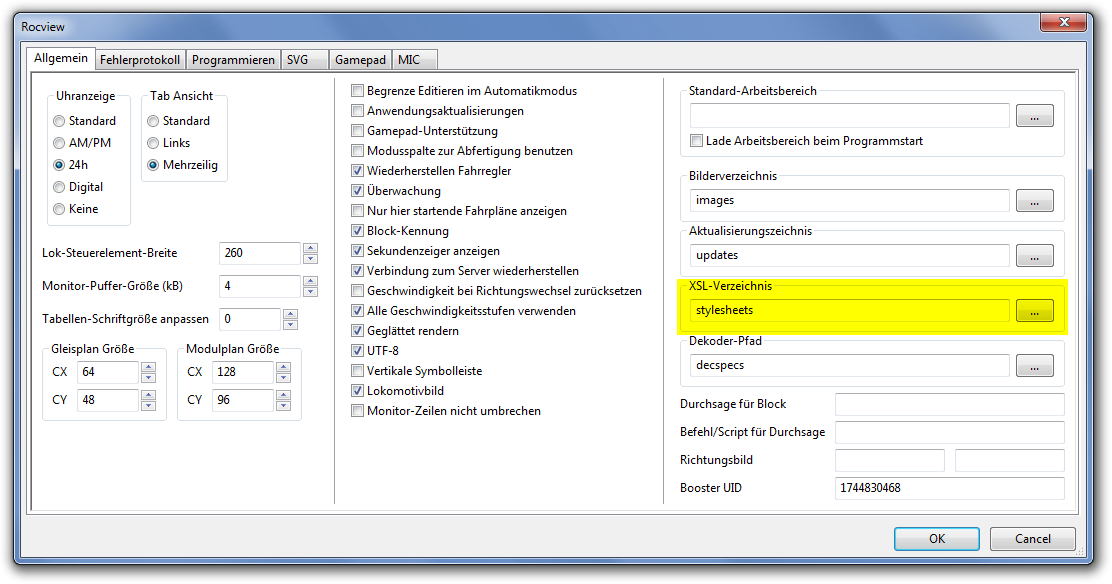The height and width of the screenshot is (584, 1112).
Task: Open the Gamepad tab
Action: 360,60
